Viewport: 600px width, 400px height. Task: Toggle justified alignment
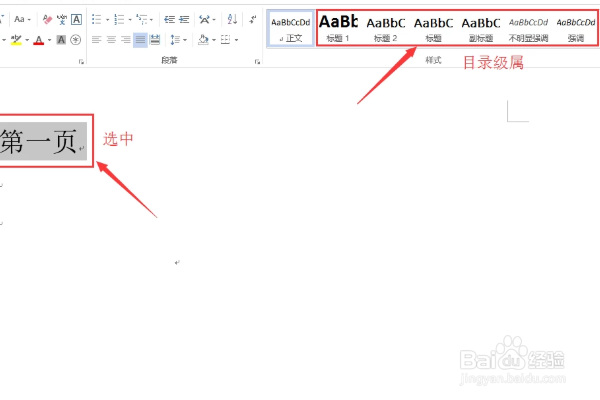pos(140,40)
